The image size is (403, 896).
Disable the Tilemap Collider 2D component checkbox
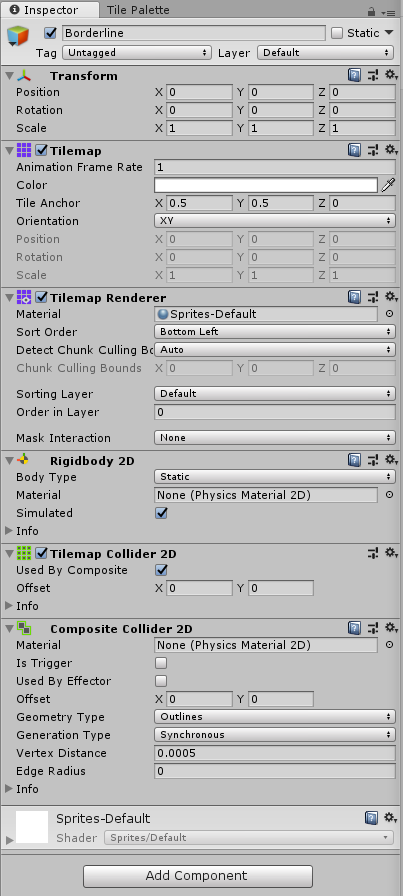pyautogui.click(x=42, y=553)
